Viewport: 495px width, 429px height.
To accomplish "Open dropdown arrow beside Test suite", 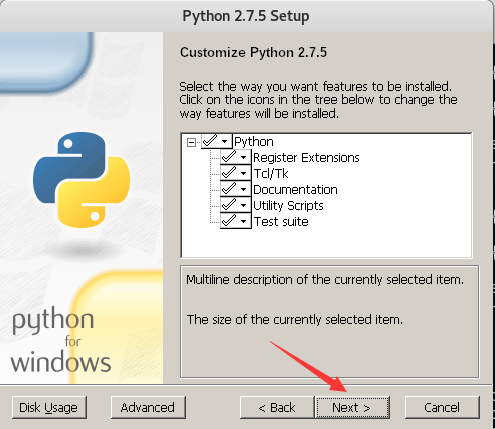I will [x=244, y=222].
